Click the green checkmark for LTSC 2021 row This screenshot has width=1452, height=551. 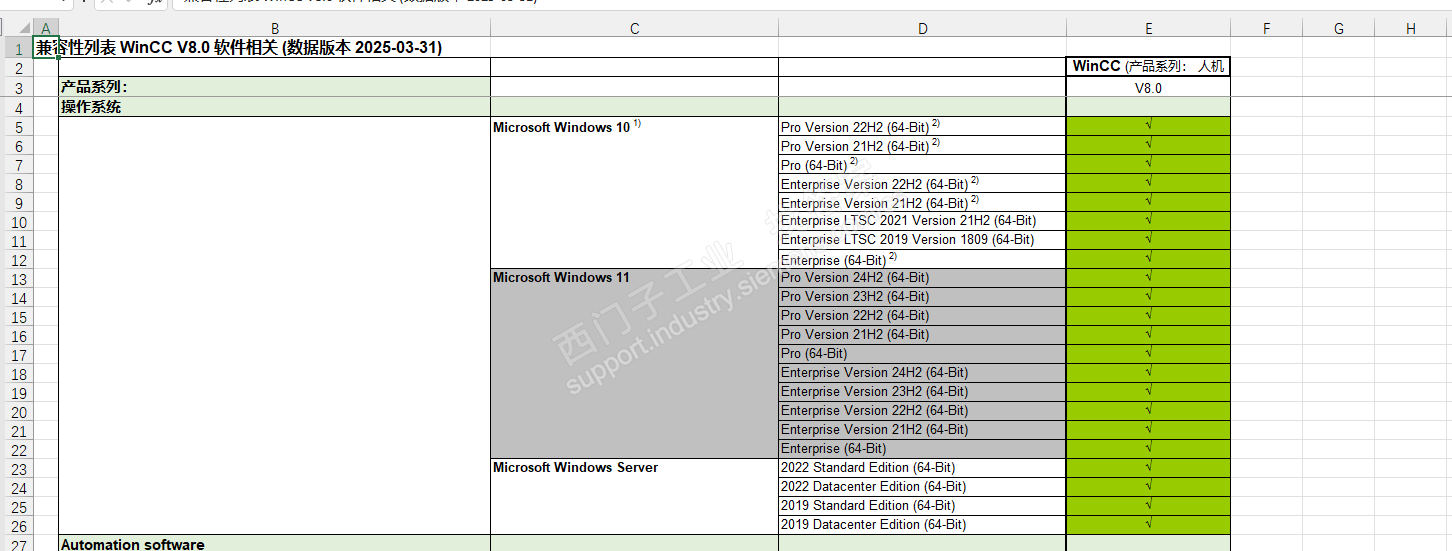[1148, 221]
